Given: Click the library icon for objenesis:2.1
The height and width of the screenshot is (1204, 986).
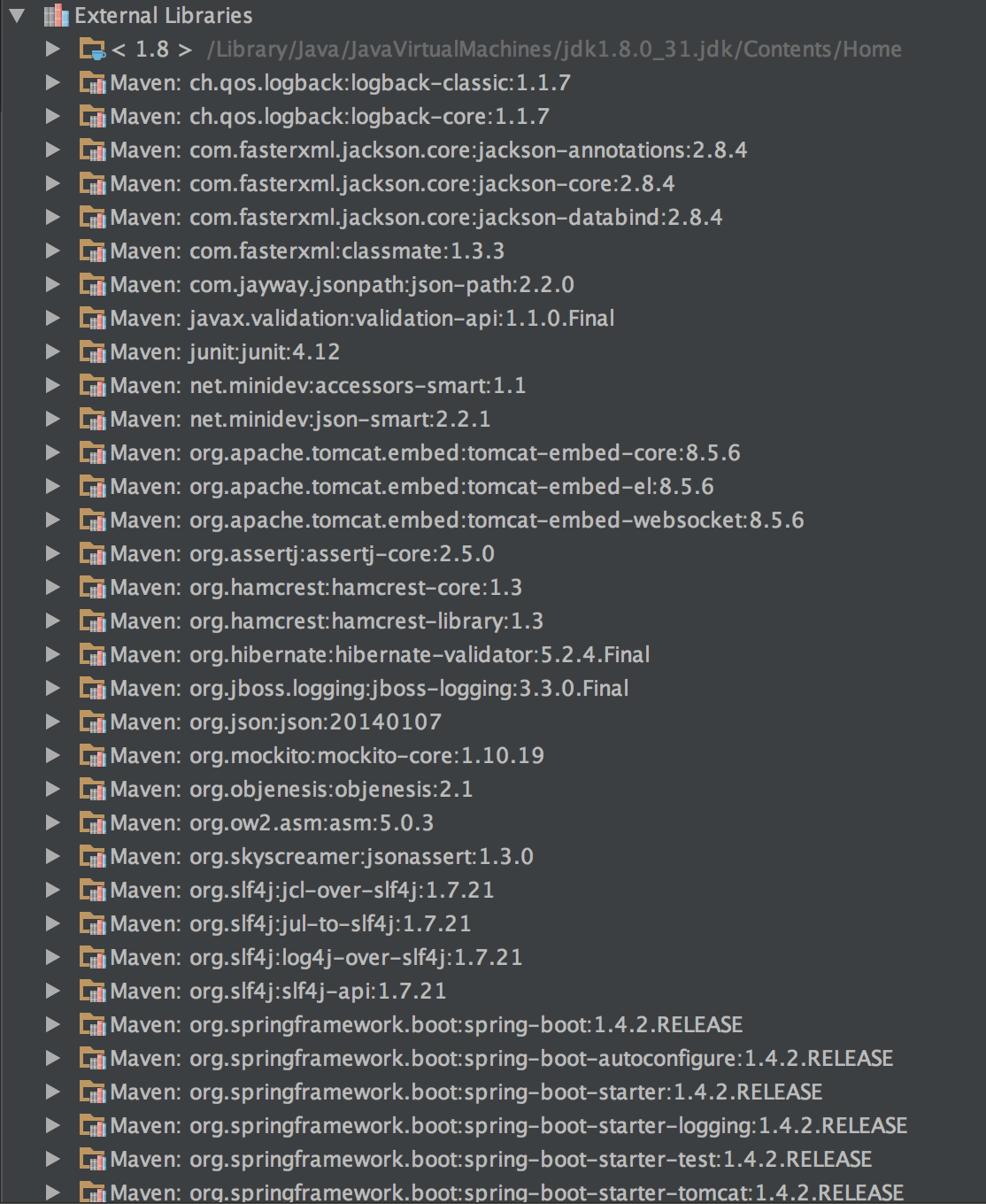Looking at the screenshot, I should (92, 790).
